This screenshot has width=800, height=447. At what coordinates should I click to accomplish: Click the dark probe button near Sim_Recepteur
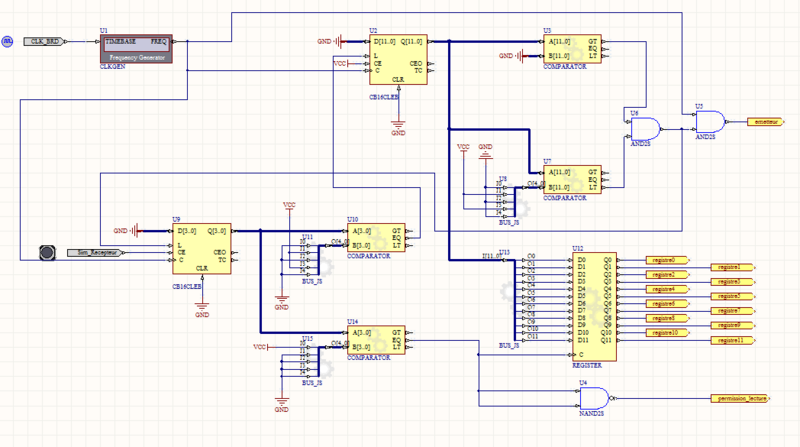coord(46,253)
